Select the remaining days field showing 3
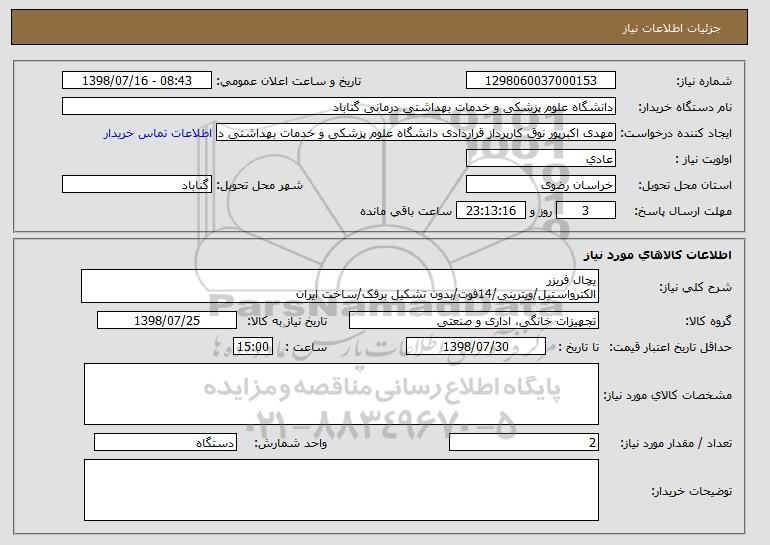The width and height of the screenshot is (770, 545). pos(585,211)
